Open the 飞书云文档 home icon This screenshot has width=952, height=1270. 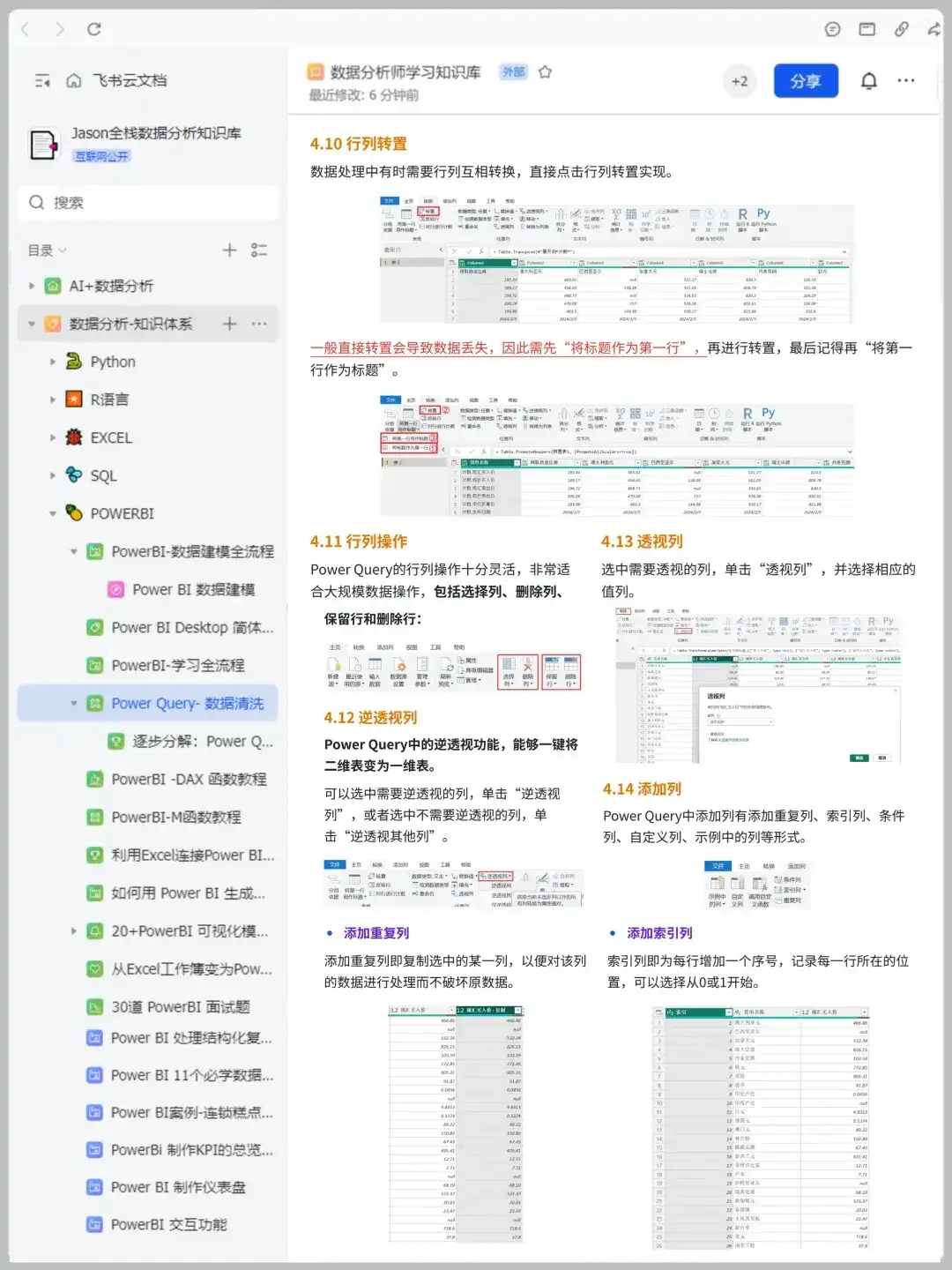coord(74,80)
